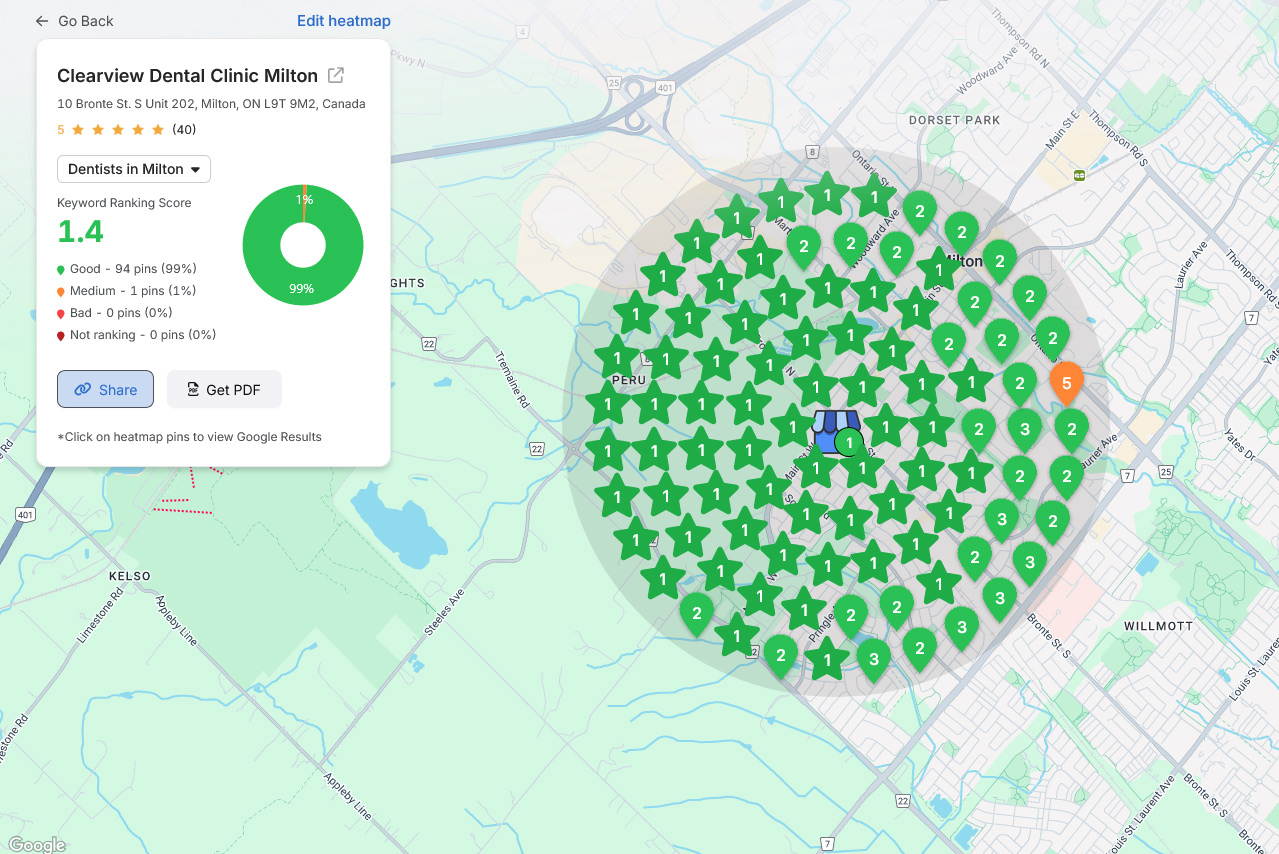Open Edit heatmap
Image resolution: width=1279 pixels, height=854 pixels.
coord(343,21)
